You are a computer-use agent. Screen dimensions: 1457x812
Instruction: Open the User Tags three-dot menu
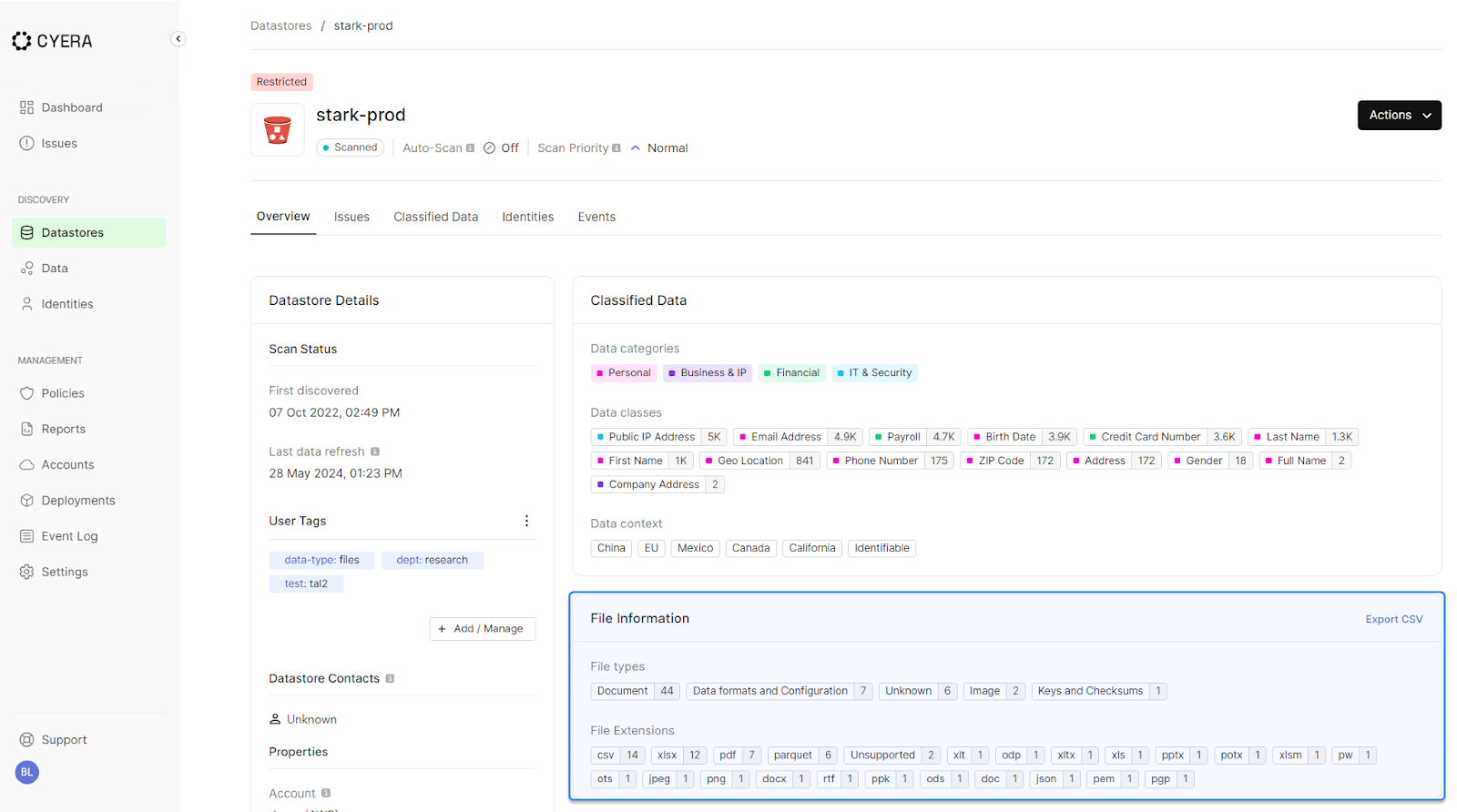526,521
